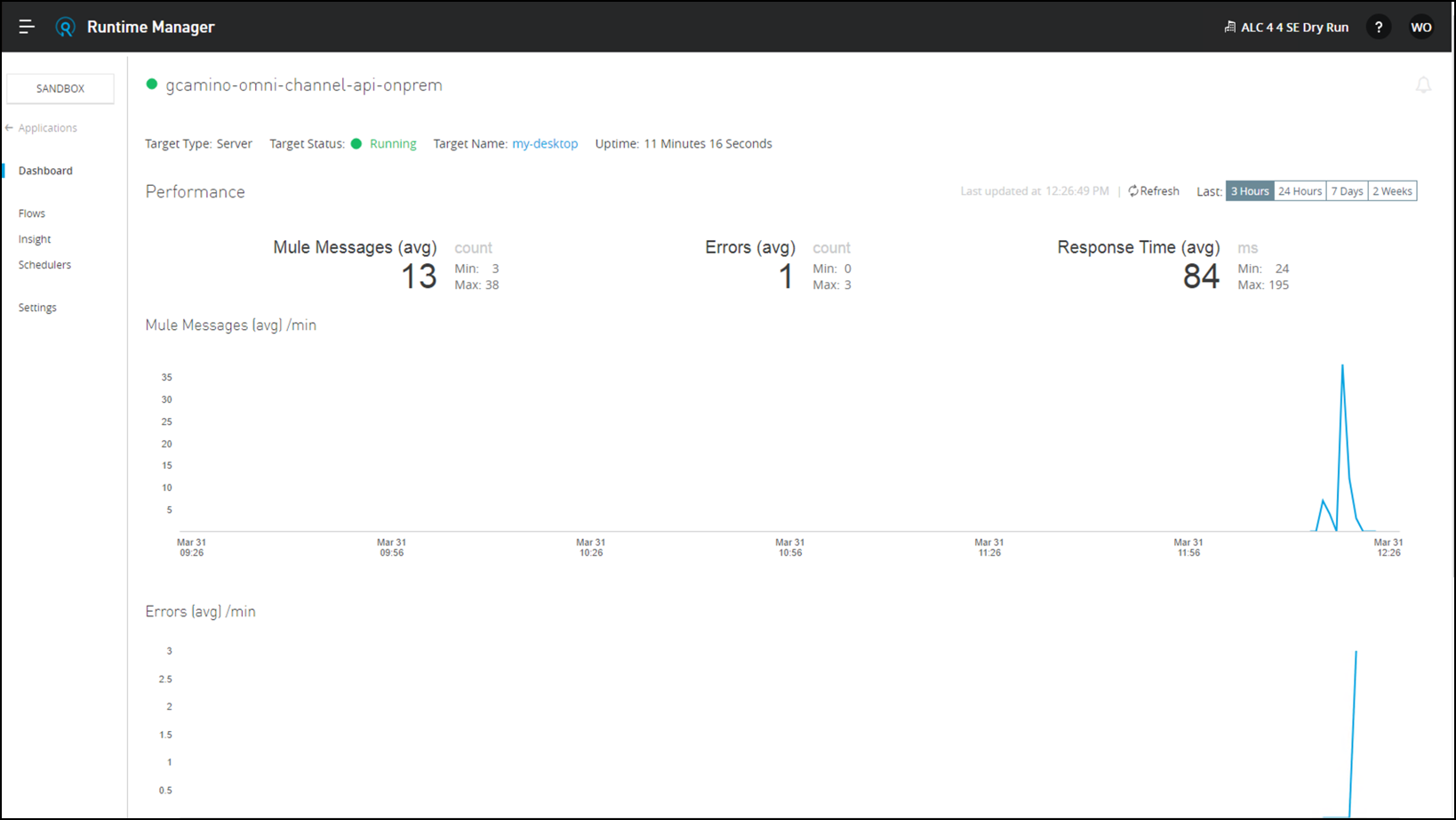
Task: Click the ALC 4 4 SE Dry Run organization
Action: 1286,28
